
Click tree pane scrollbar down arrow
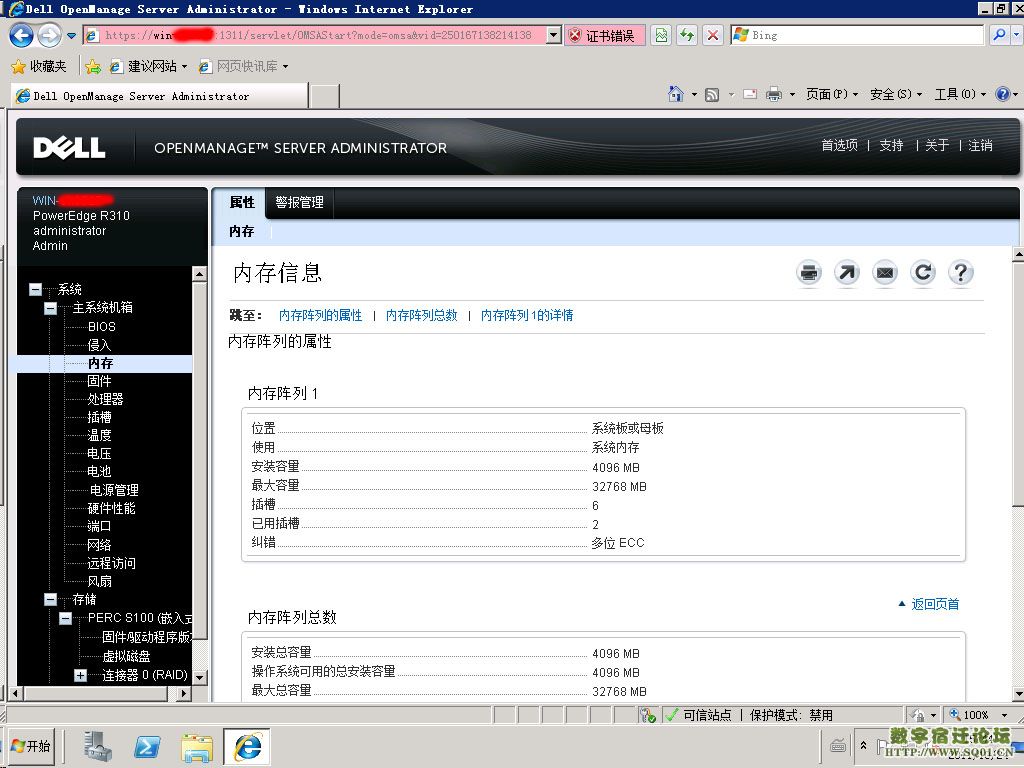pyautogui.click(x=200, y=677)
